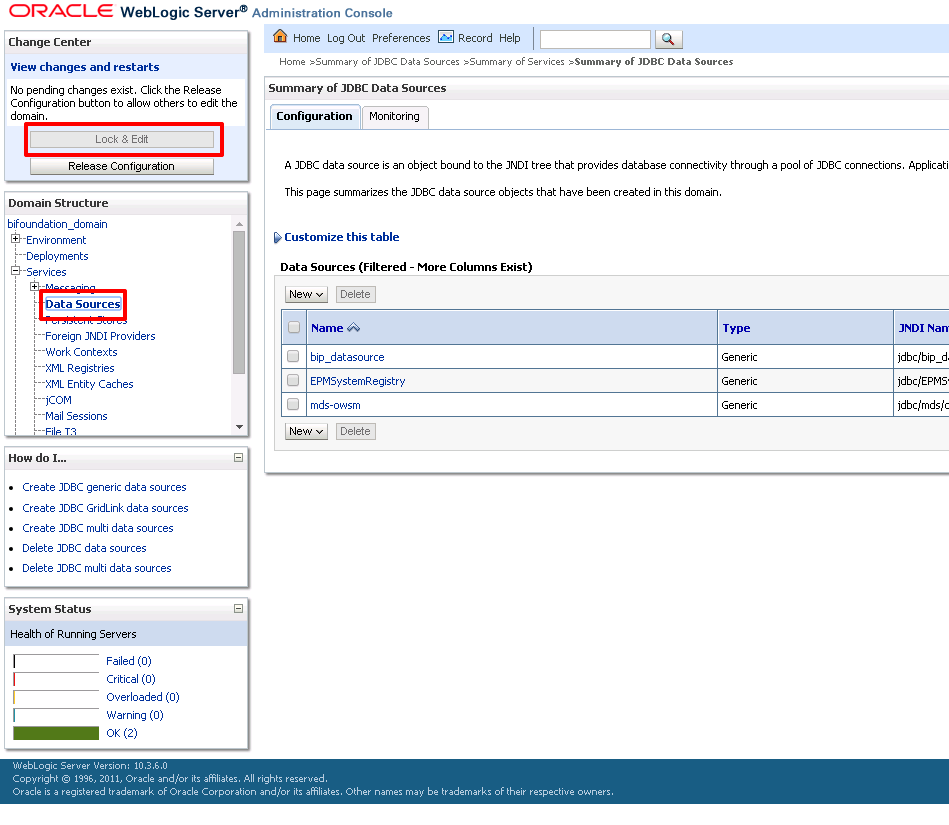
Task: Check the EPMSystemRegistry row checkbox
Action: (x=293, y=380)
